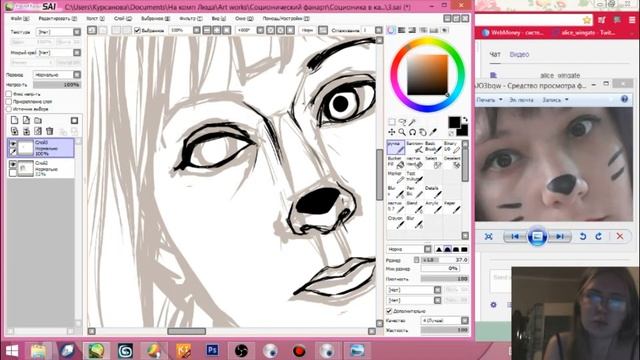Choose the flat brush edge shape
640x360 pixels.
pos(464,249)
